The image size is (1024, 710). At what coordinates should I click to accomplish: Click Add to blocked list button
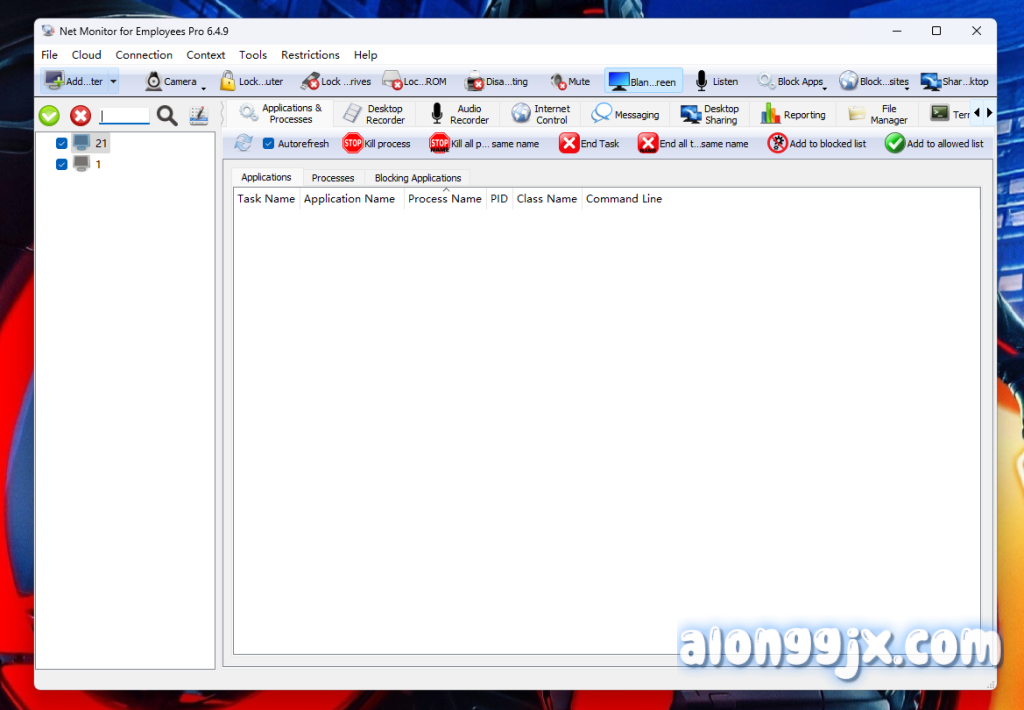pos(817,144)
